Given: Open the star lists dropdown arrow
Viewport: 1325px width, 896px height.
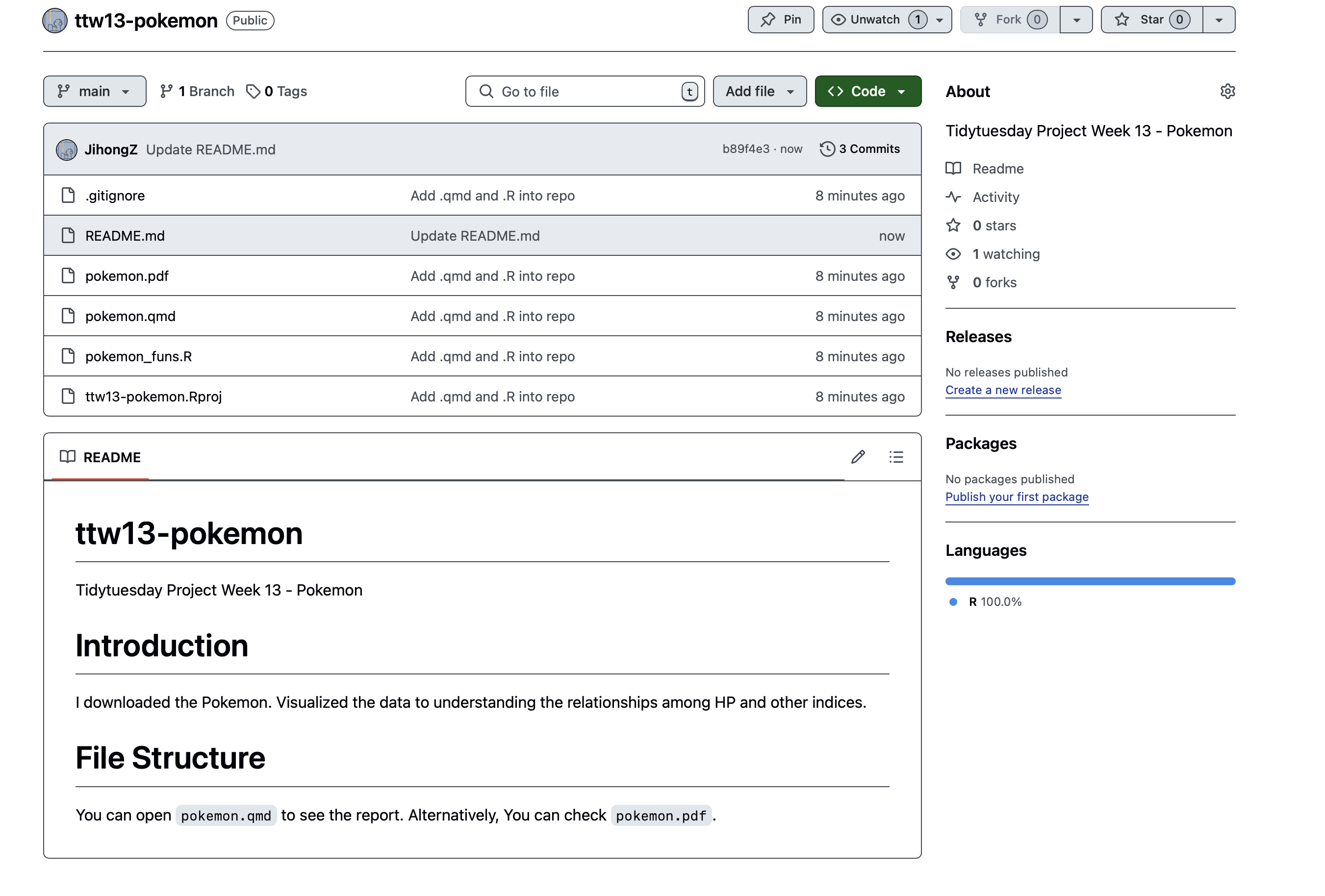Looking at the screenshot, I should (1219, 20).
